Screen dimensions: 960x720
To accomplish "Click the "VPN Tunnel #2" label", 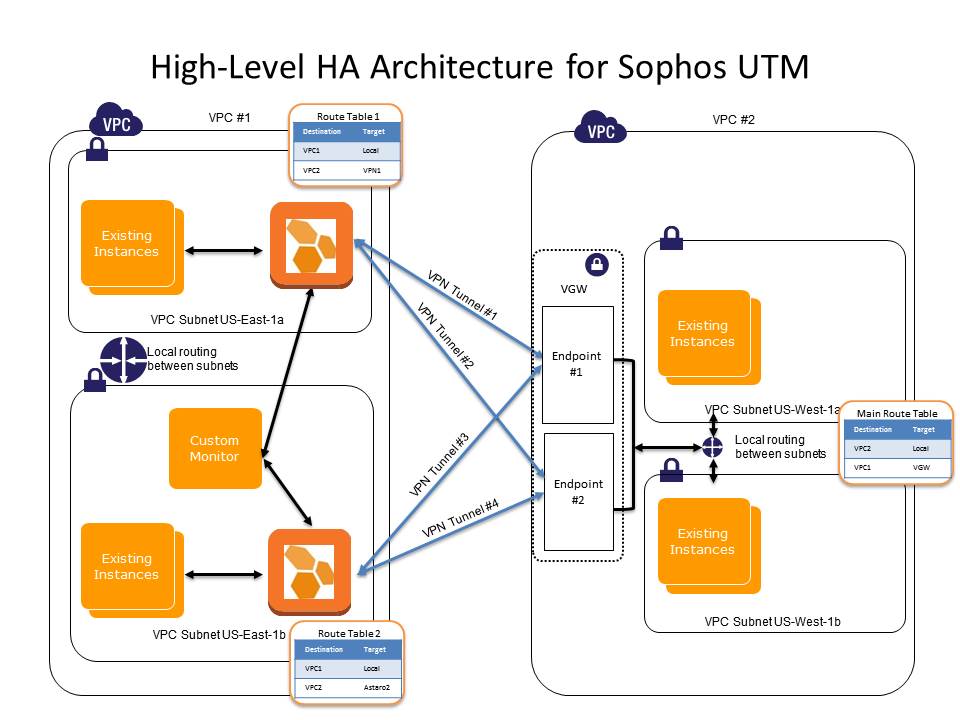I will tap(446, 335).
